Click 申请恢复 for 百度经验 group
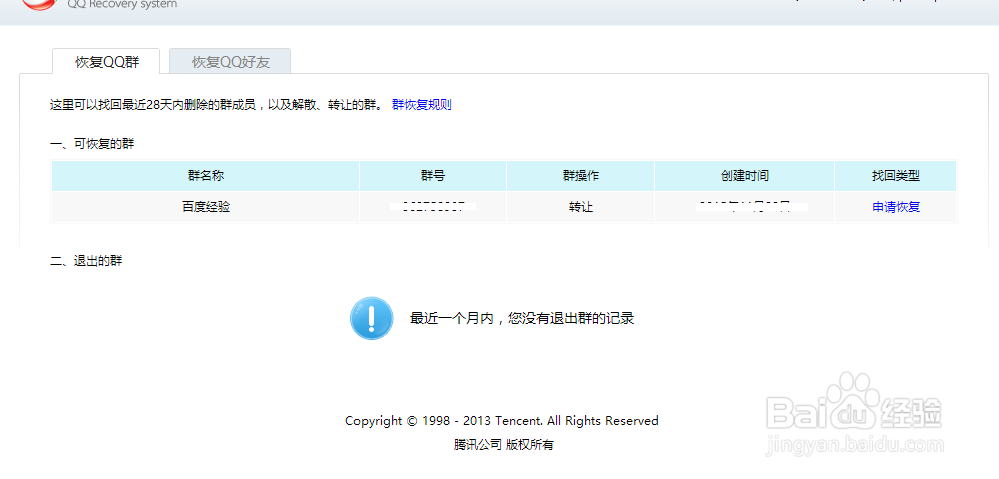 tap(896, 207)
